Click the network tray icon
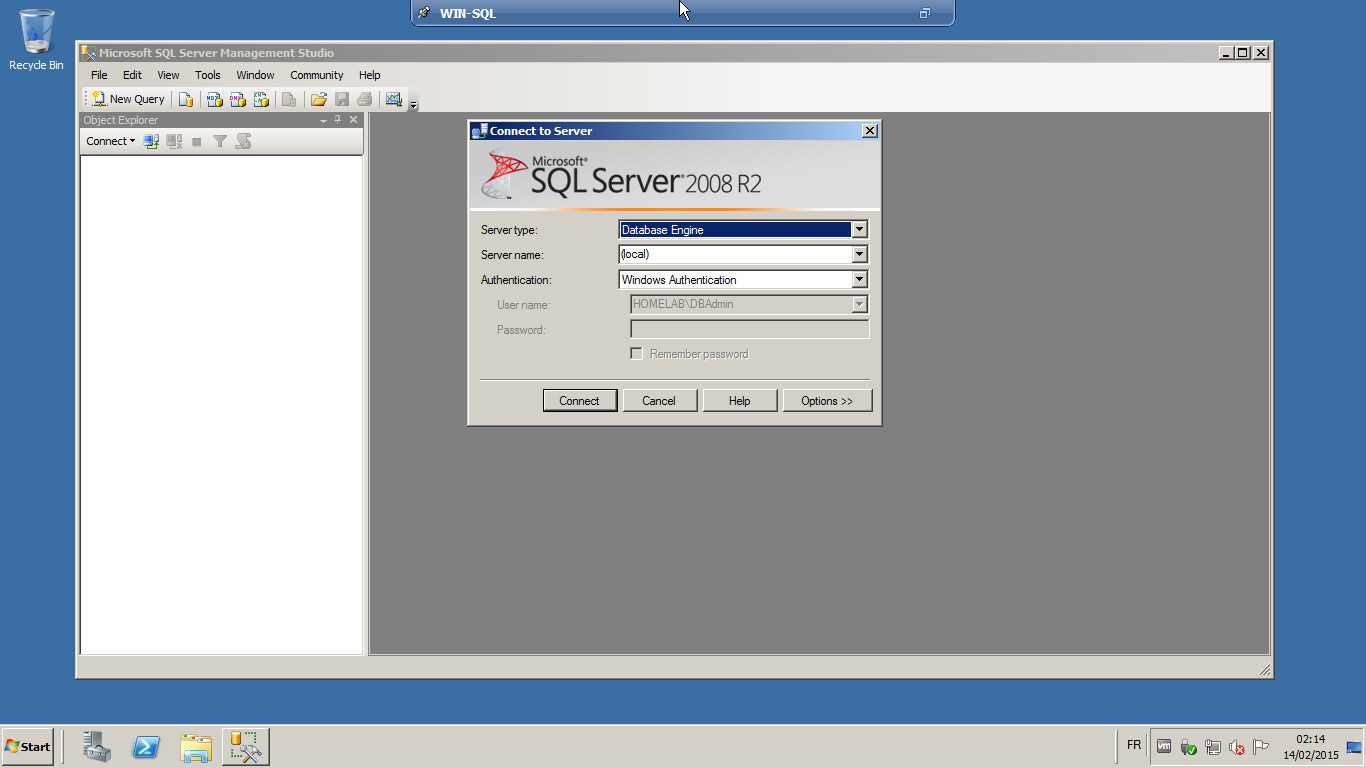This screenshot has height=768, width=1366. (x=1213, y=747)
